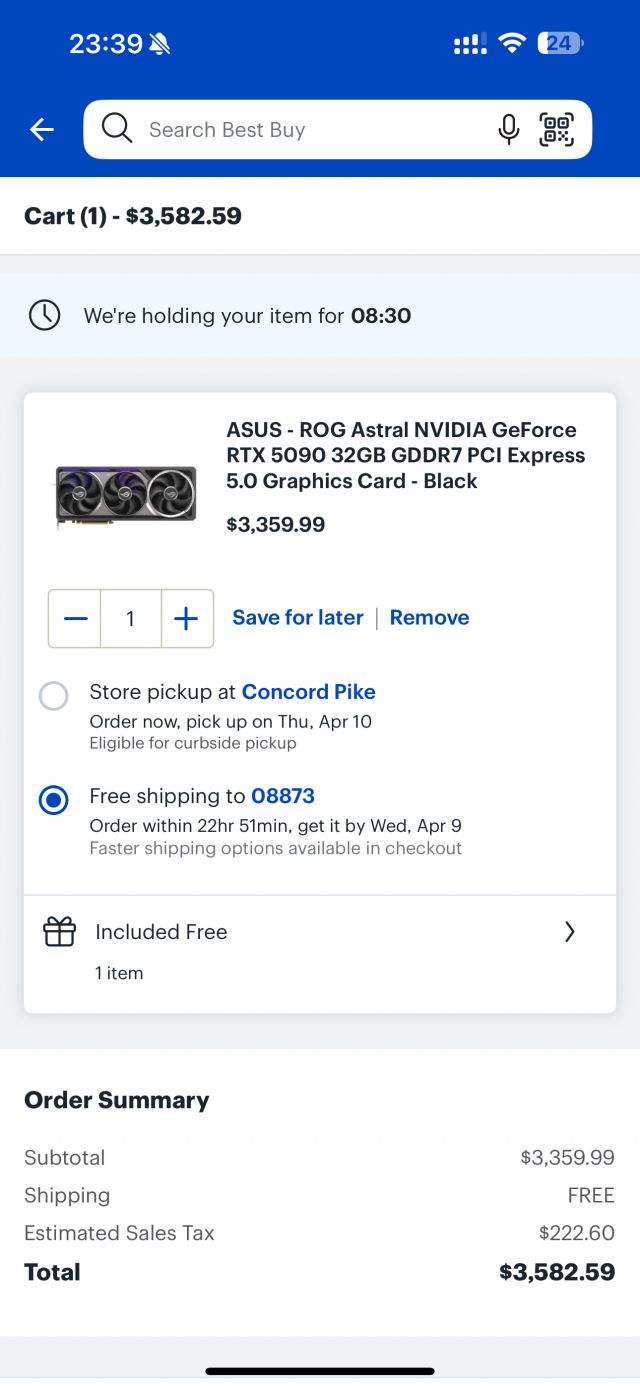Increase quantity with plus button
This screenshot has width=640, height=1387.
click(x=186, y=619)
